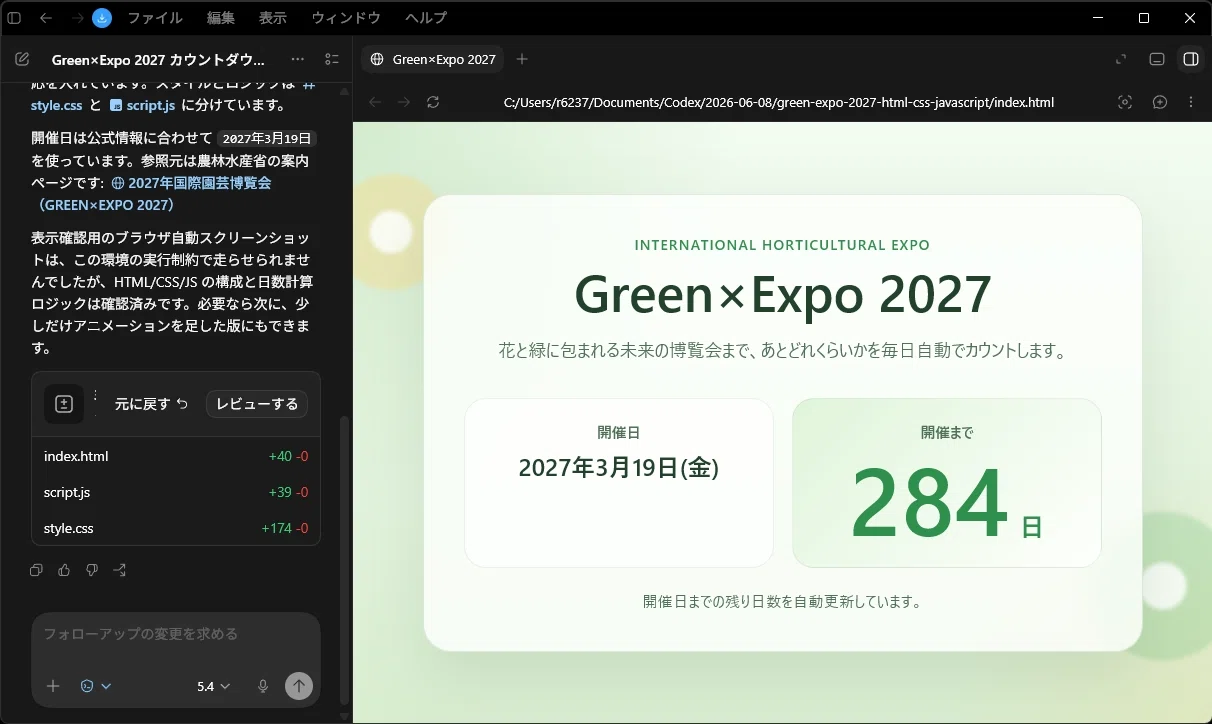
Task: Open the ヘルプ menu
Action: (x=426, y=18)
